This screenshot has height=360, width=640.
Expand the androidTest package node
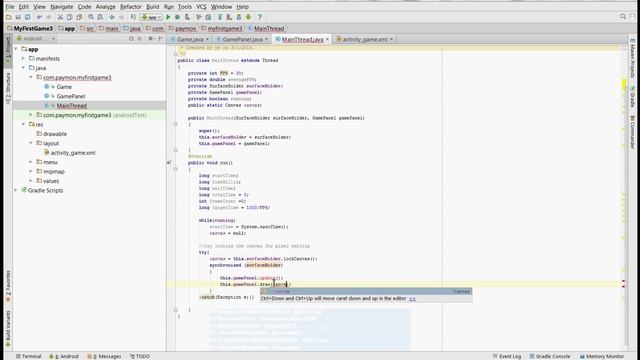[31, 115]
